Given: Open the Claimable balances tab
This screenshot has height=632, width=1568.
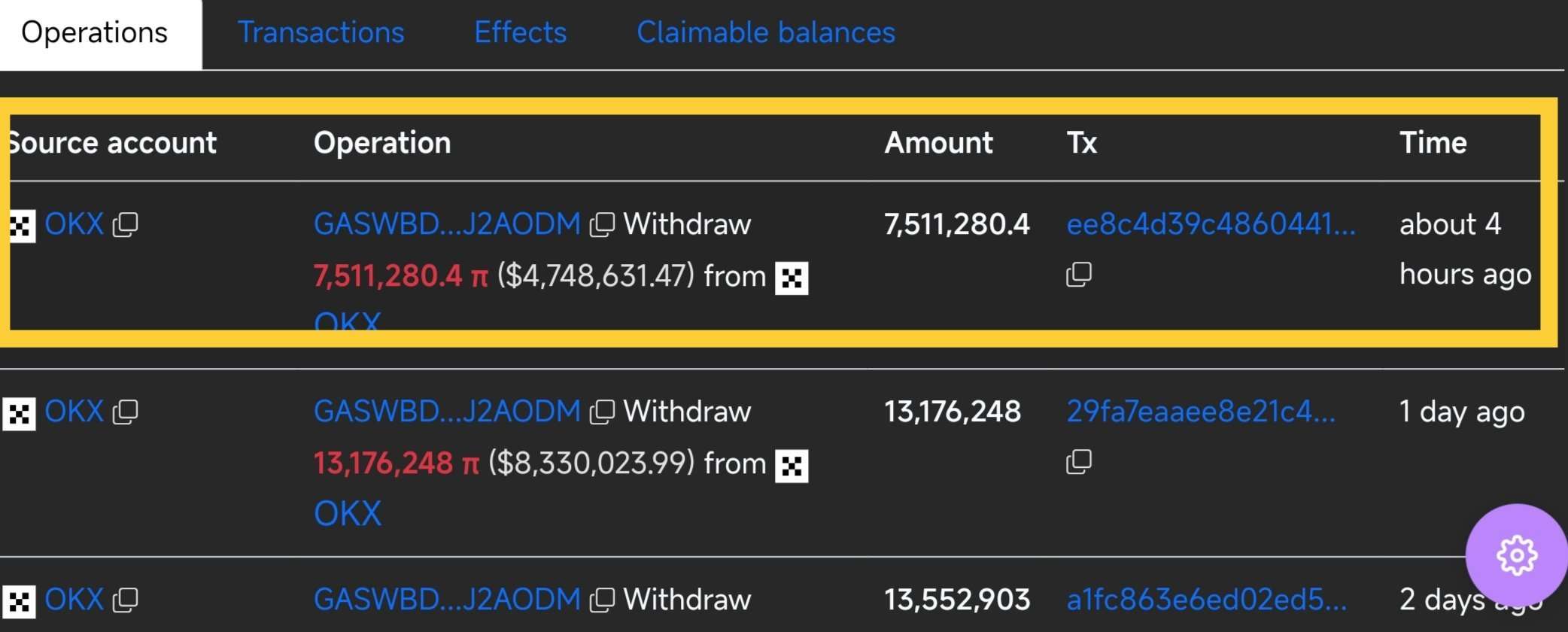Looking at the screenshot, I should point(766,32).
